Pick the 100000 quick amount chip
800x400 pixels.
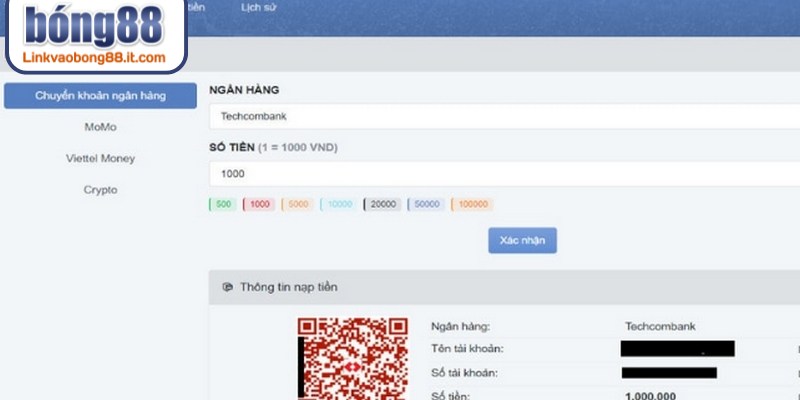coord(472,204)
